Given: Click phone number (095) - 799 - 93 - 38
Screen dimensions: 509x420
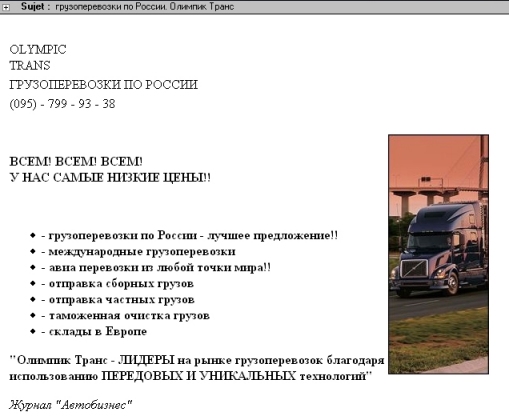Looking at the screenshot, I should 62,104.
